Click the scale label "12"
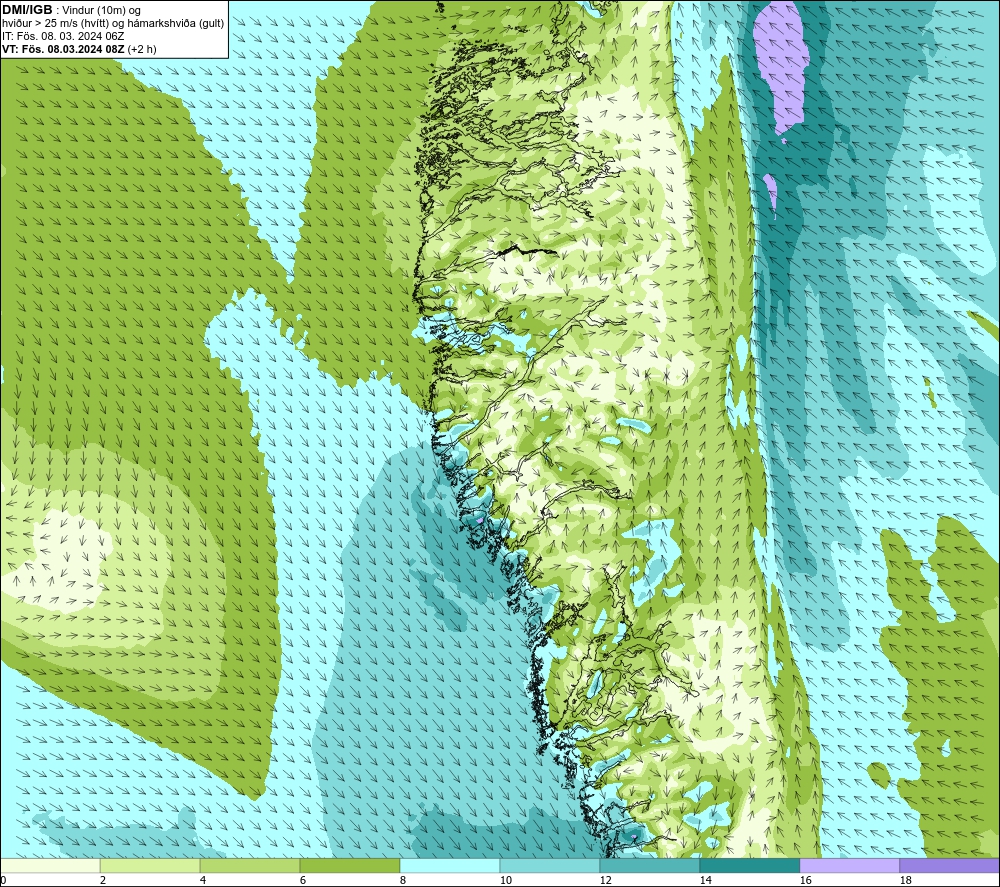Viewport: 1000px width, 887px height. click(x=605, y=881)
